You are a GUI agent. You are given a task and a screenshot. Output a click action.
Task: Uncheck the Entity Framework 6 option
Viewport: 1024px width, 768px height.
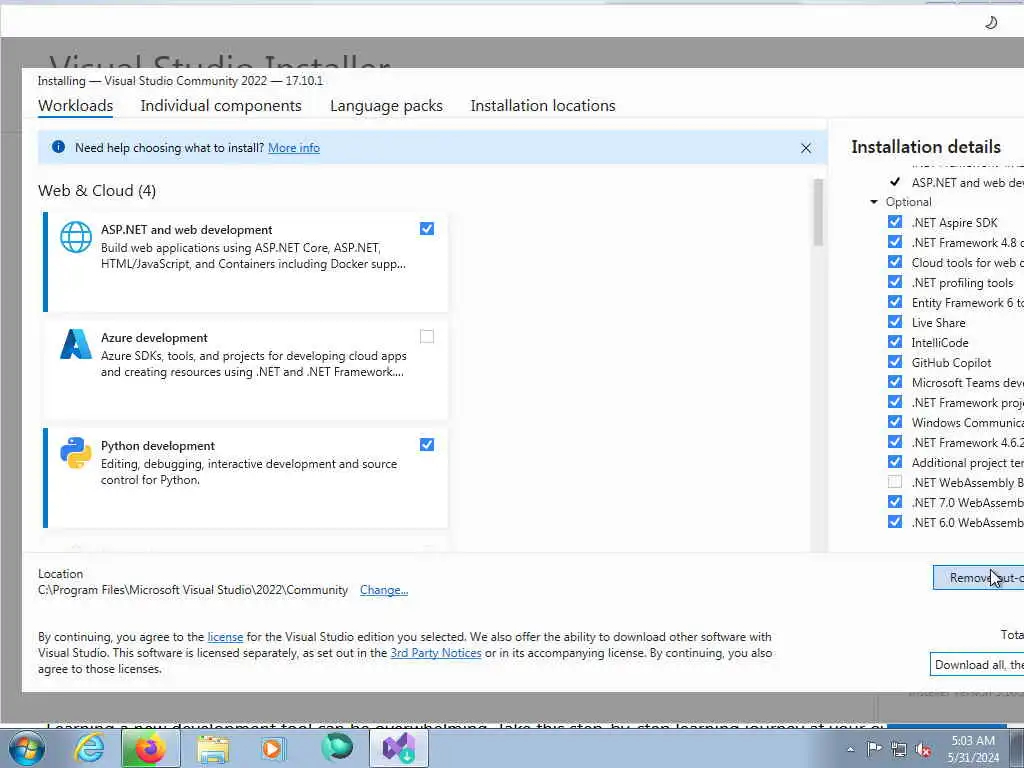coord(895,302)
